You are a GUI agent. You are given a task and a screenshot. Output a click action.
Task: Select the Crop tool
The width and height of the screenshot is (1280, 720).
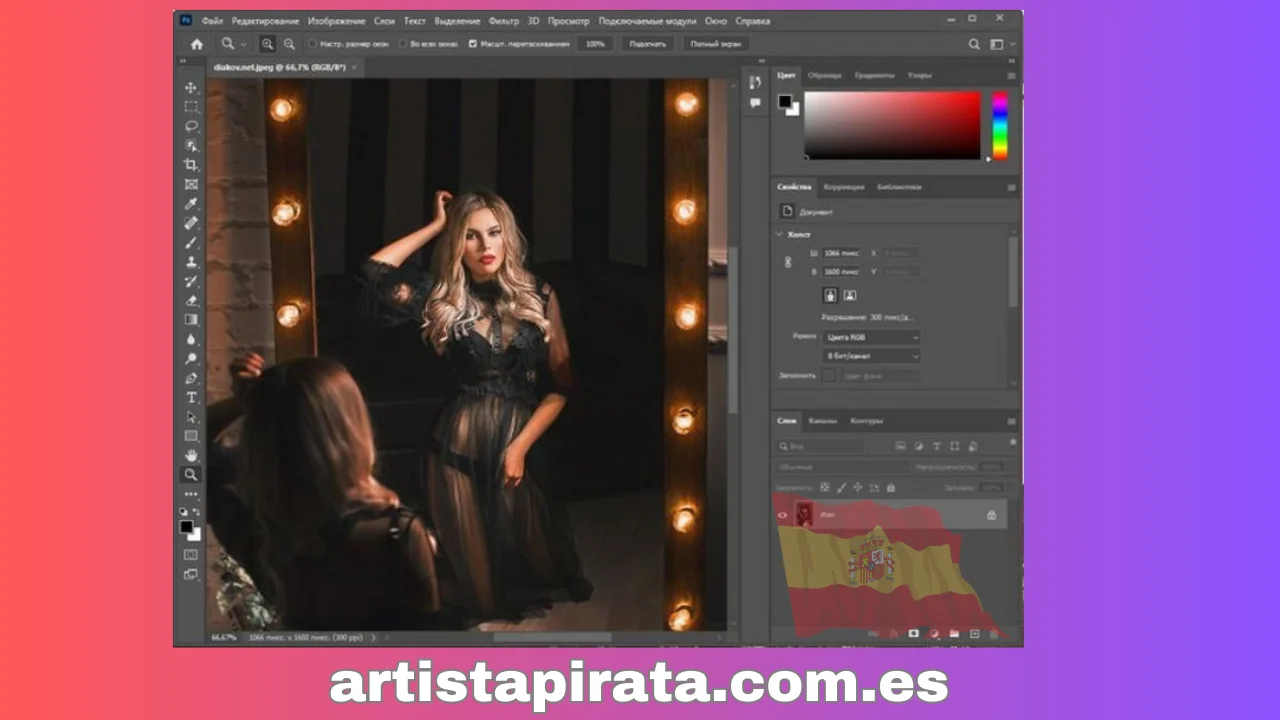tap(191, 165)
